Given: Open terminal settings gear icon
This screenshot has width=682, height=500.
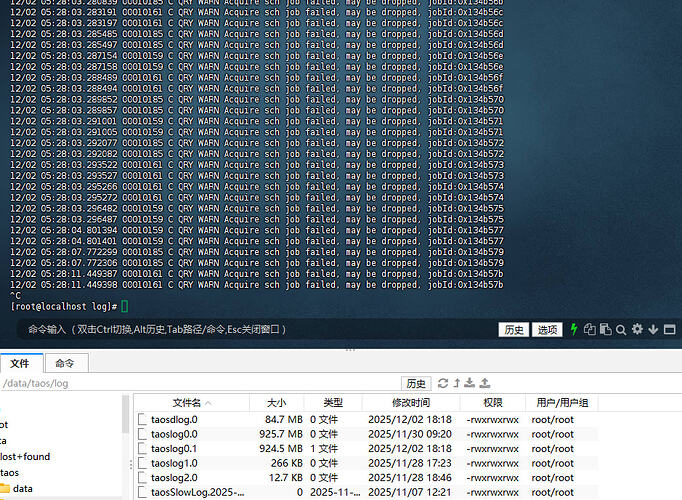Looking at the screenshot, I should 637,329.
